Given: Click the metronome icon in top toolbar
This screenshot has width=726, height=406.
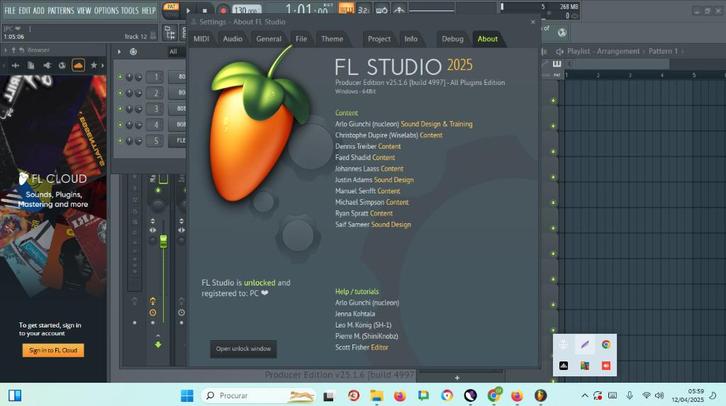Looking at the screenshot, I should click(399, 10).
